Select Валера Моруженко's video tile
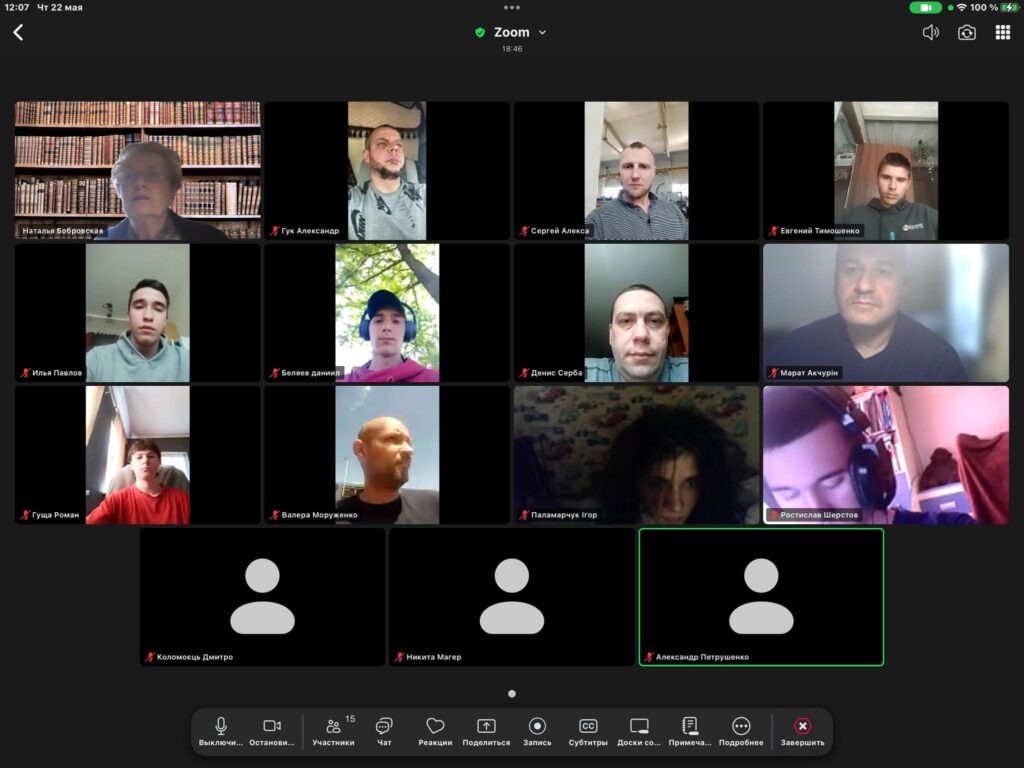 pyautogui.click(x=387, y=455)
